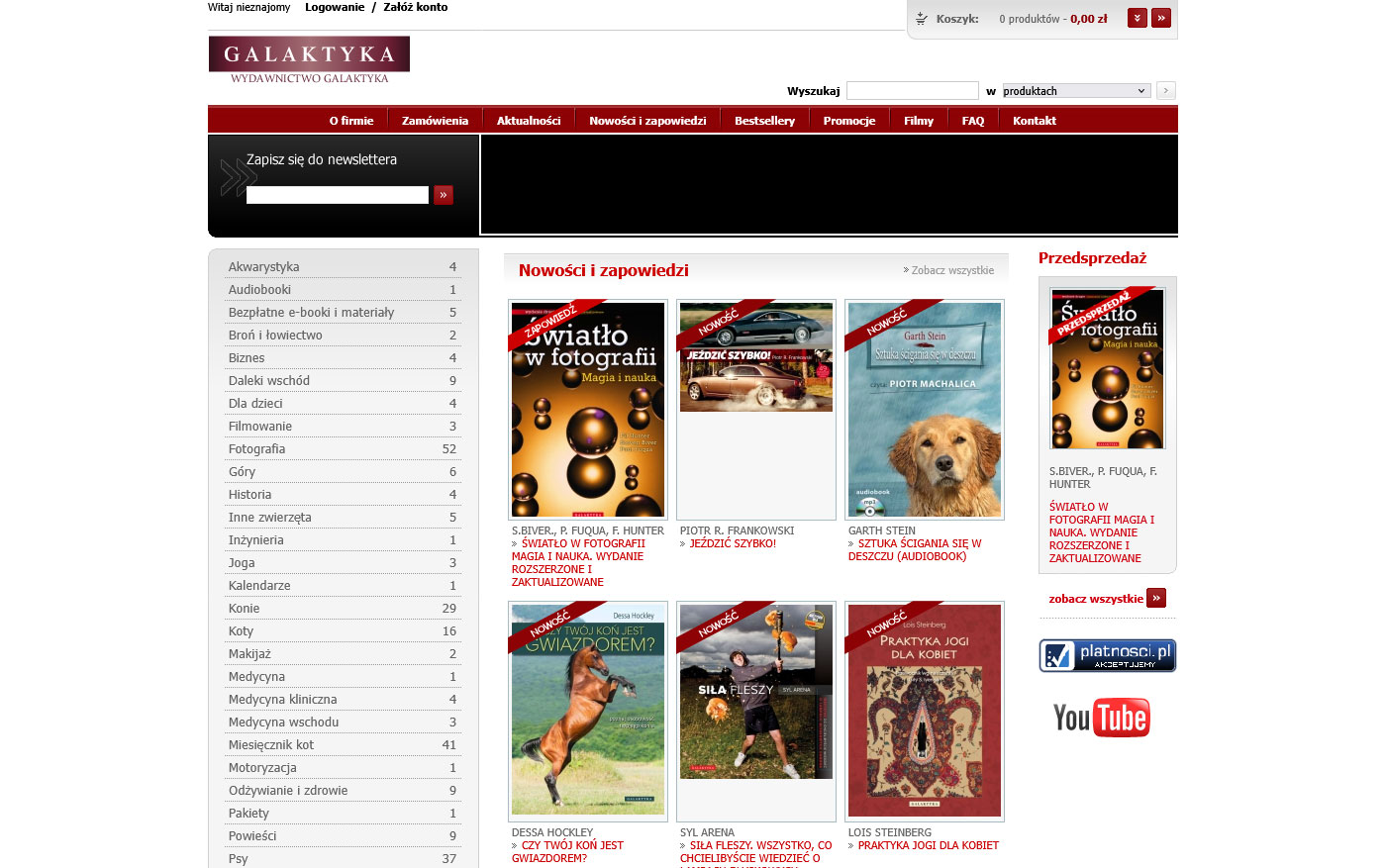The height and width of the screenshot is (868, 1386).
Task: Go to the Kontakt page
Action: tap(1034, 121)
